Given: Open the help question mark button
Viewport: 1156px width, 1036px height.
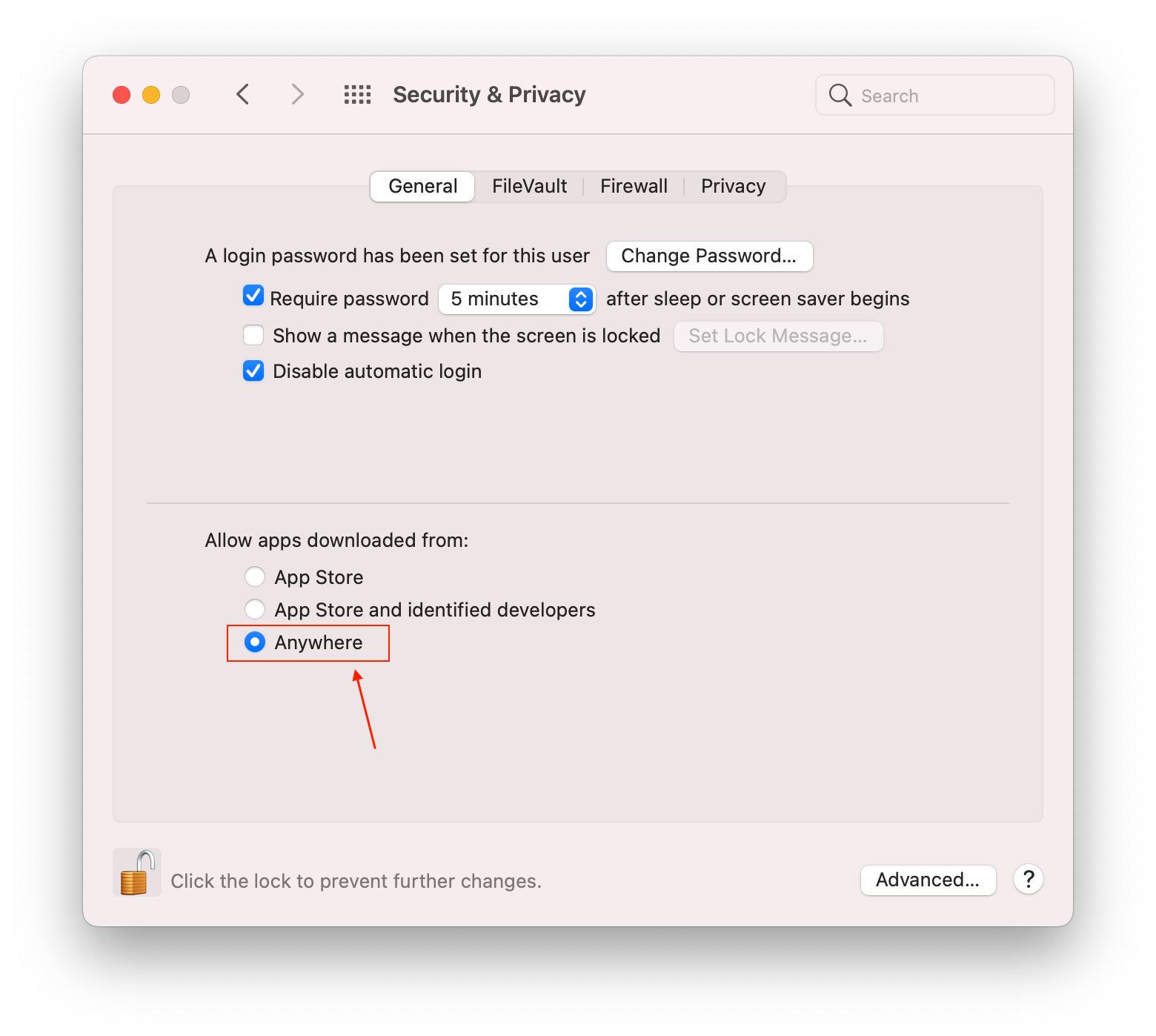Looking at the screenshot, I should [1029, 880].
